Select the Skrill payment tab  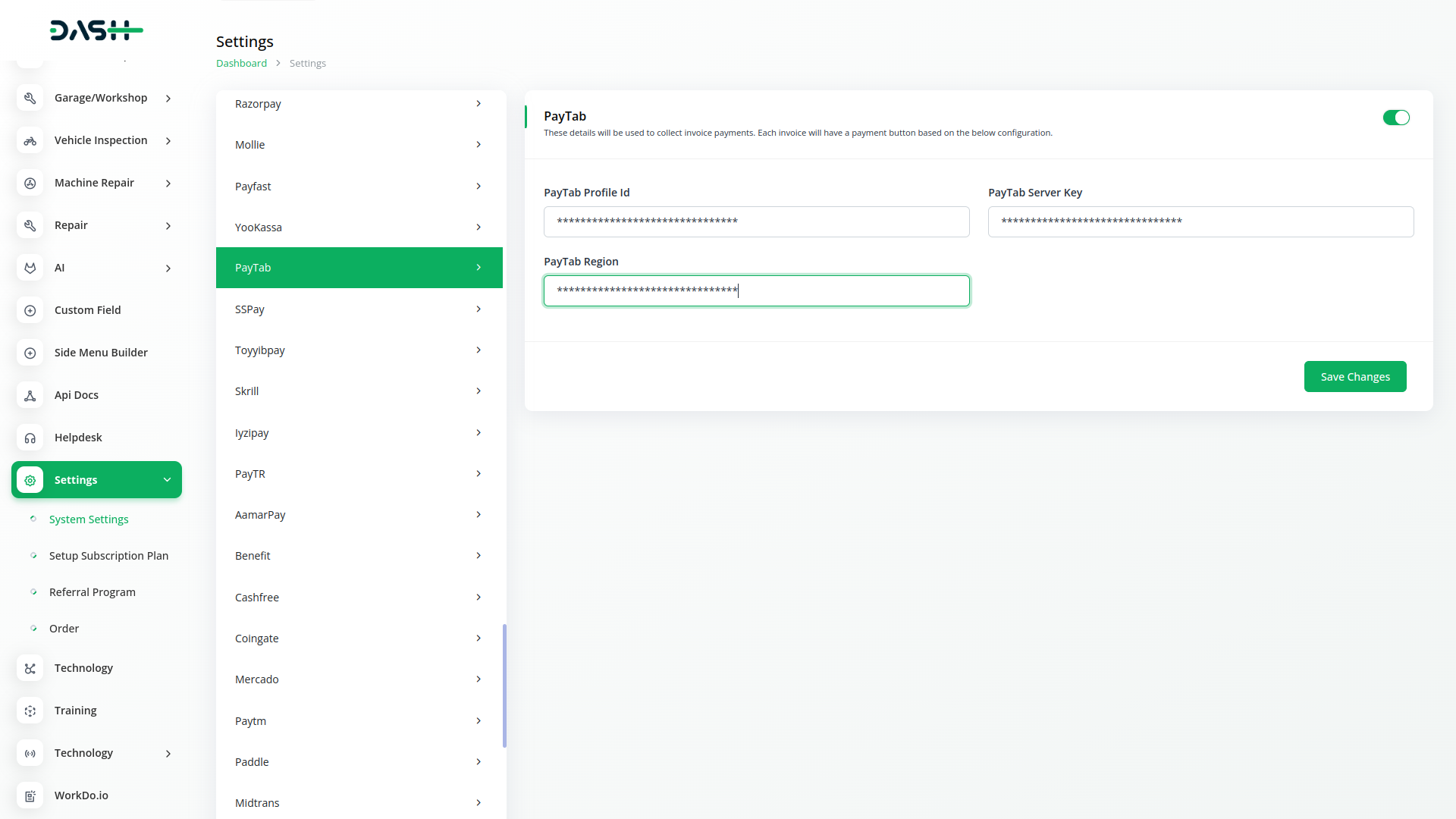(x=359, y=391)
